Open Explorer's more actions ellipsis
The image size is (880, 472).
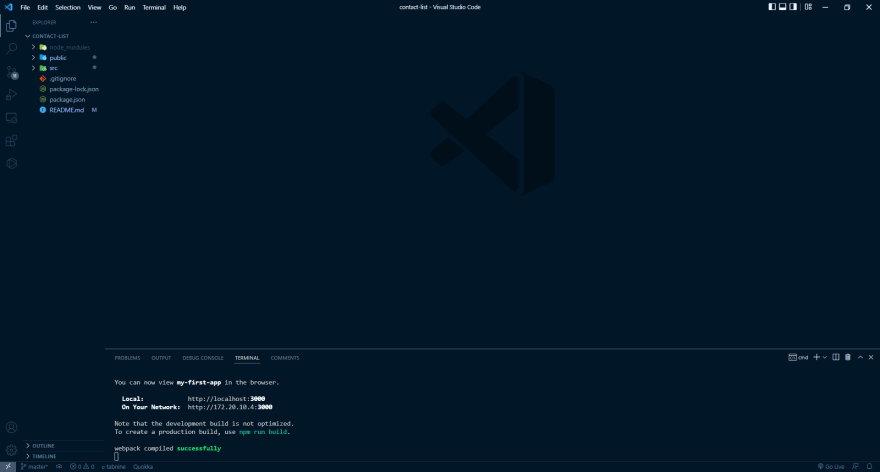tap(94, 22)
